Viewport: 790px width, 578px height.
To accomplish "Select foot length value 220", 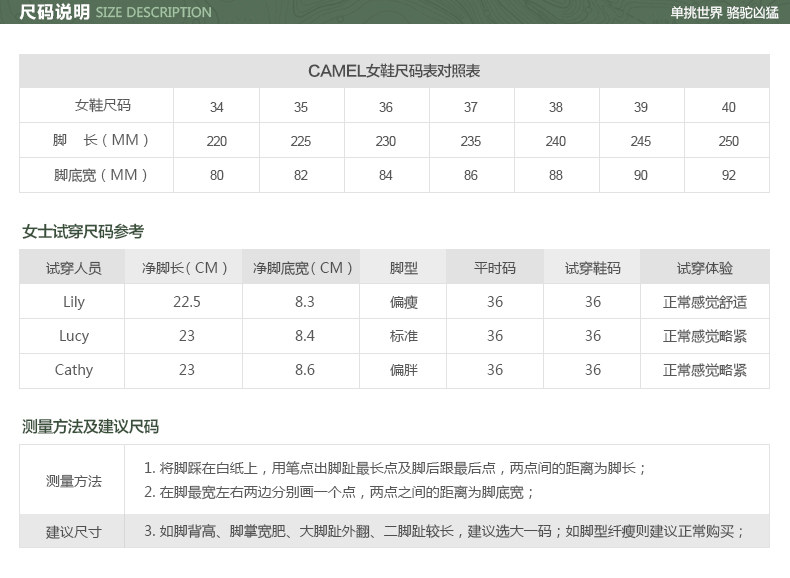I will pos(217,141).
